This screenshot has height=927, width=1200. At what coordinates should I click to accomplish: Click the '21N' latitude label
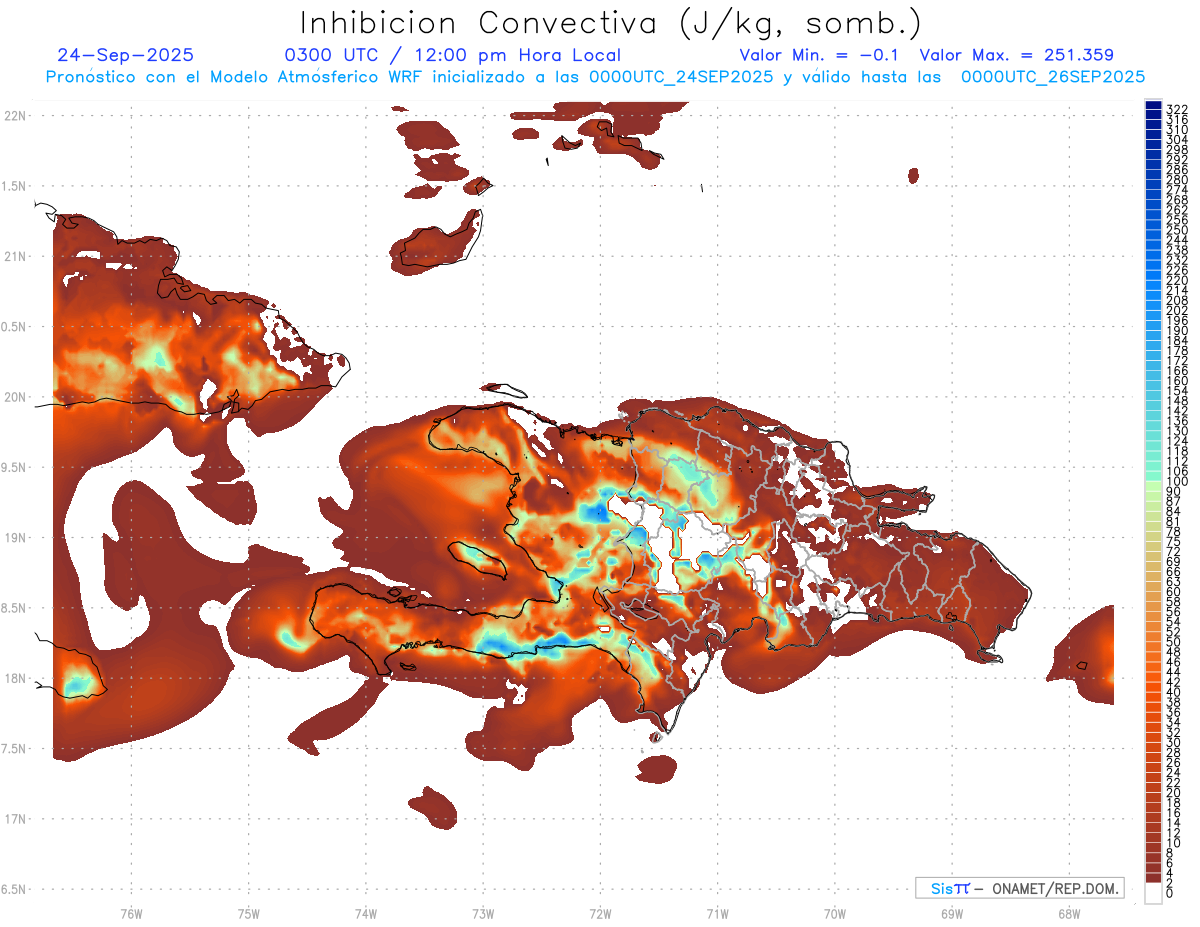15,256
